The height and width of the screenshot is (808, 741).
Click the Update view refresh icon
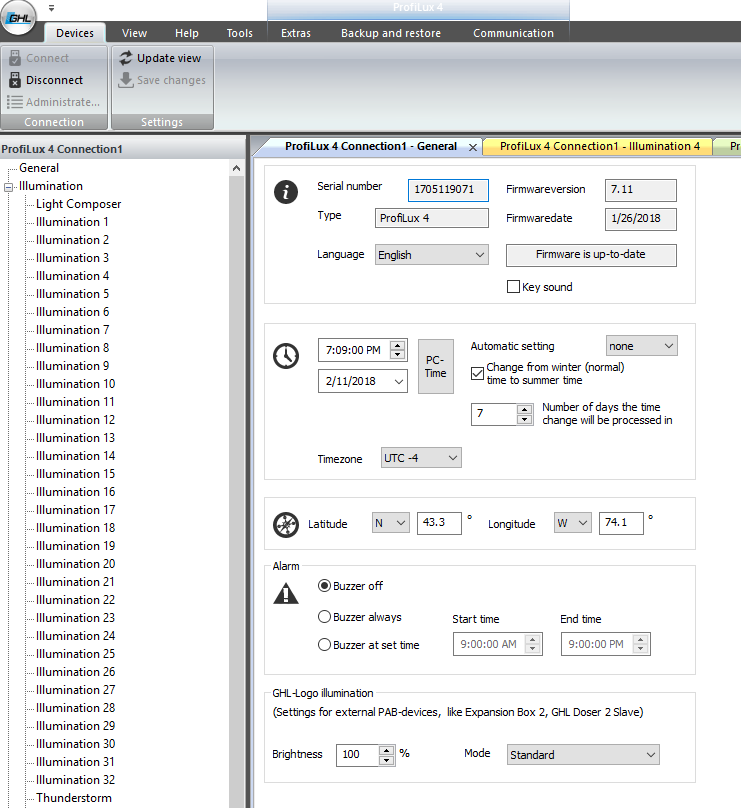click(126, 58)
